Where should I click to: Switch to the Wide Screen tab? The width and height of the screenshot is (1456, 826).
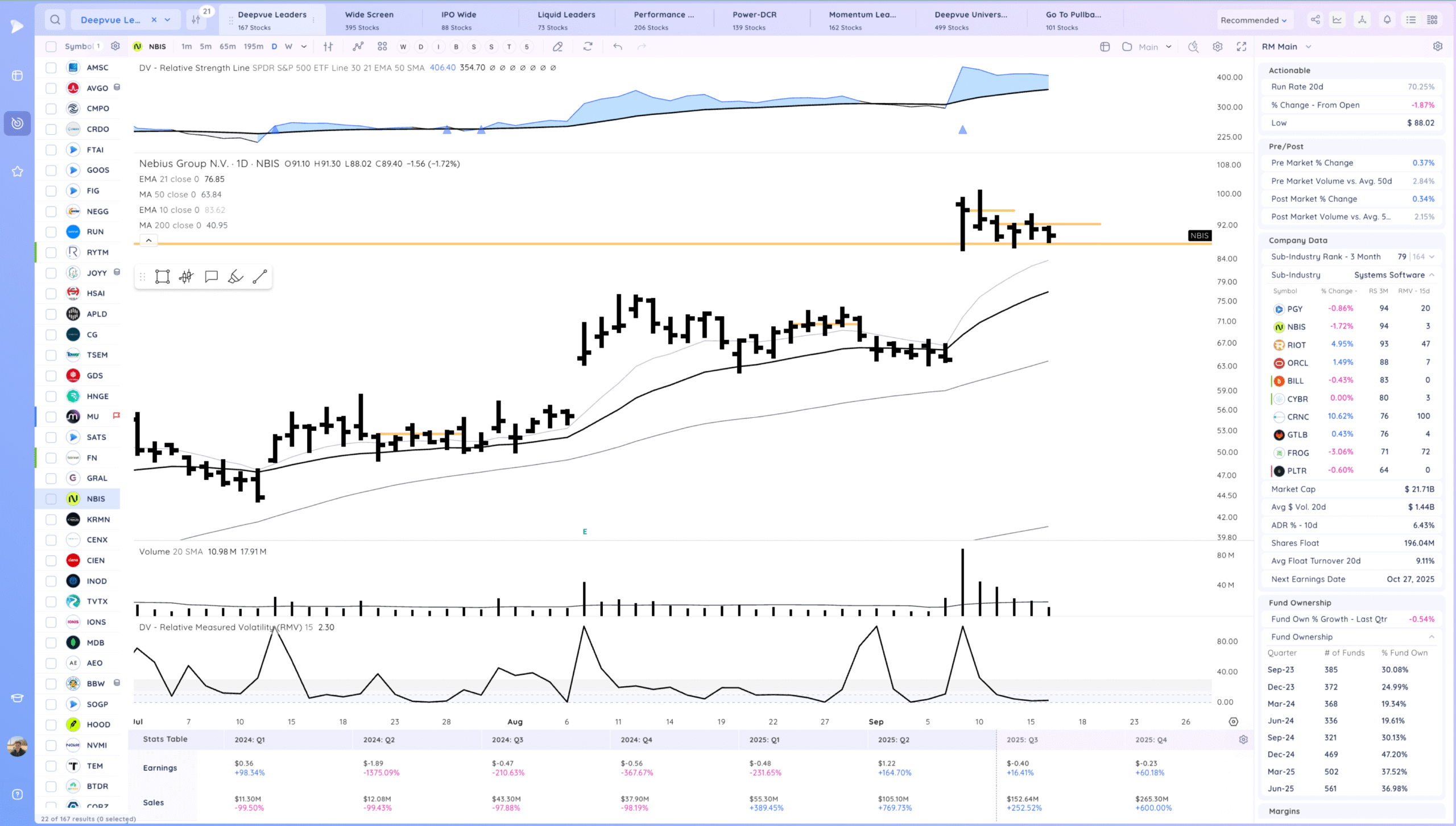(369, 20)
